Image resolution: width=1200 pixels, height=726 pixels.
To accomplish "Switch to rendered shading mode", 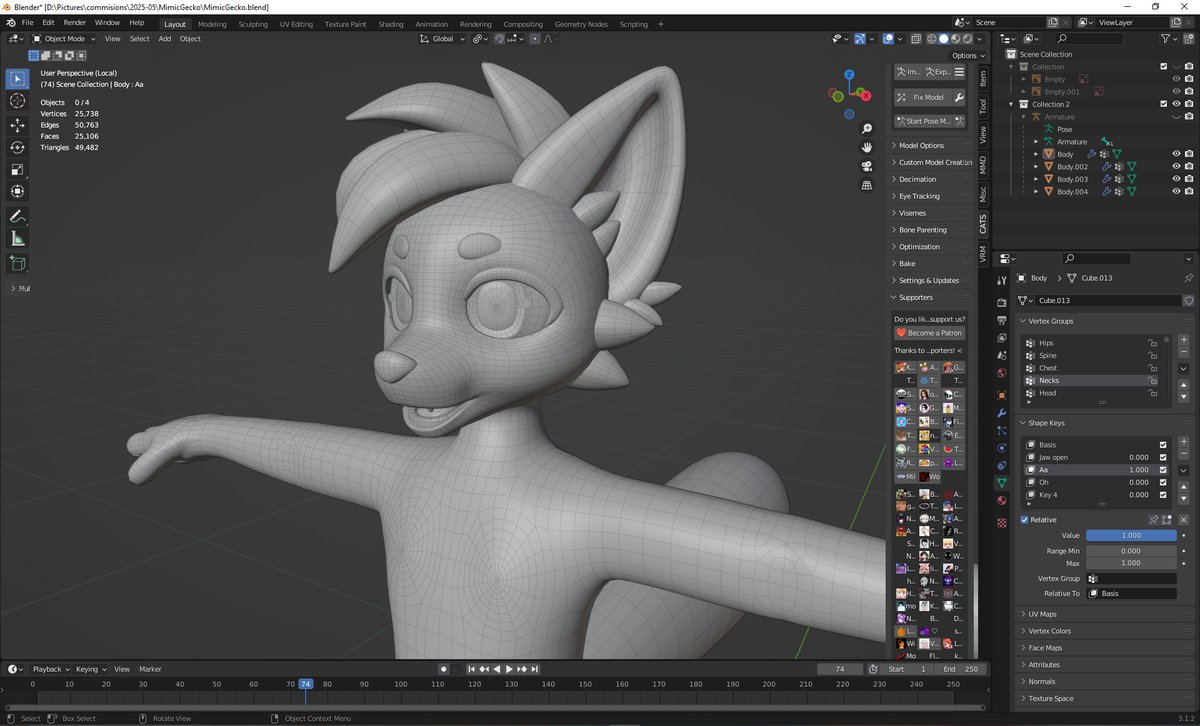I will click(968, 38).
